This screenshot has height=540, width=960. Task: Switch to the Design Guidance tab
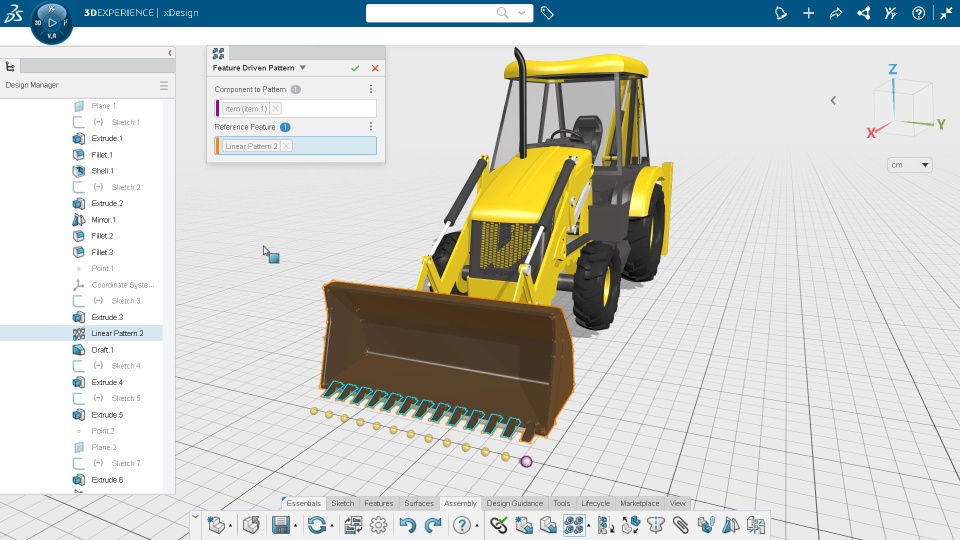click(x=514, y=503)
